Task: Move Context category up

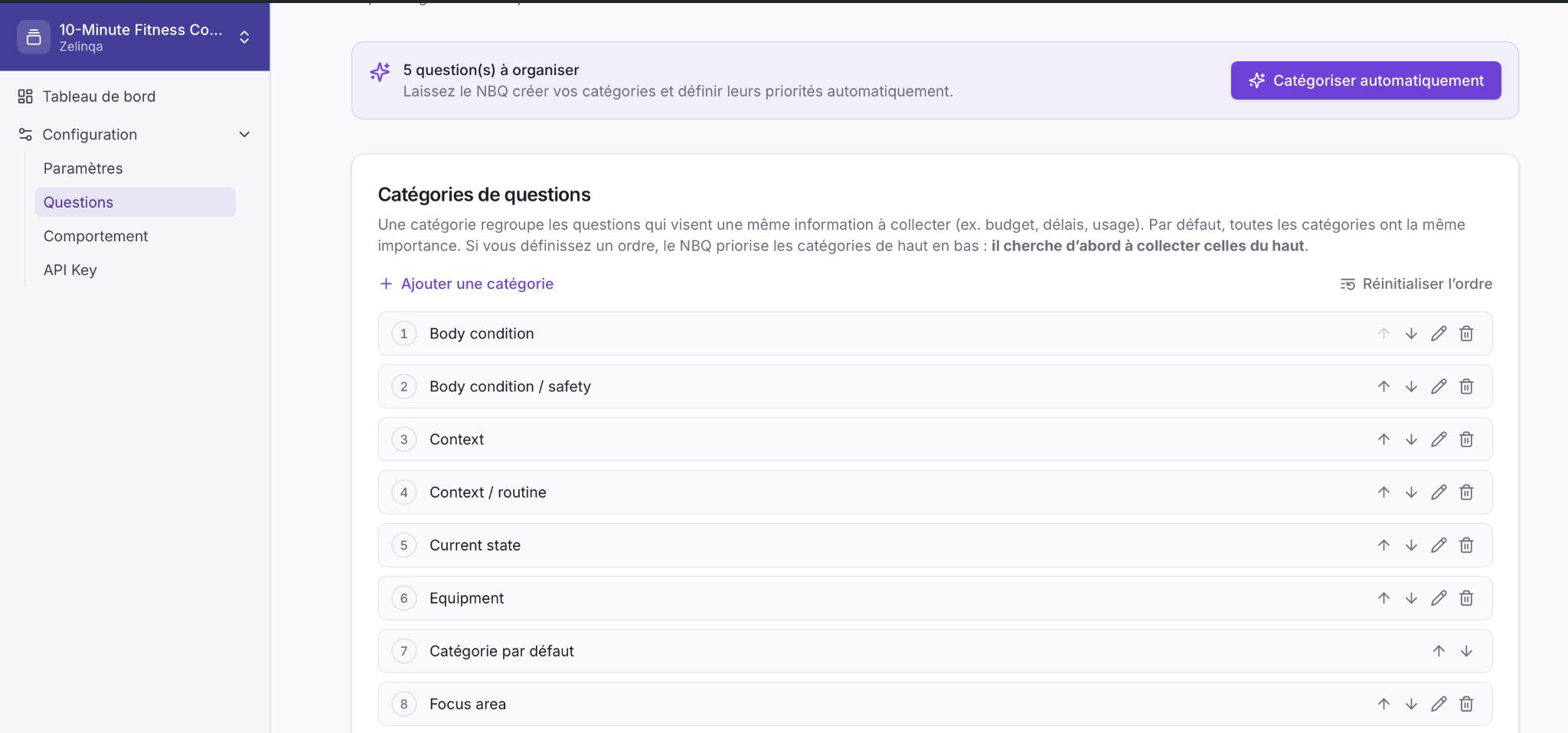Action: 1383,439
